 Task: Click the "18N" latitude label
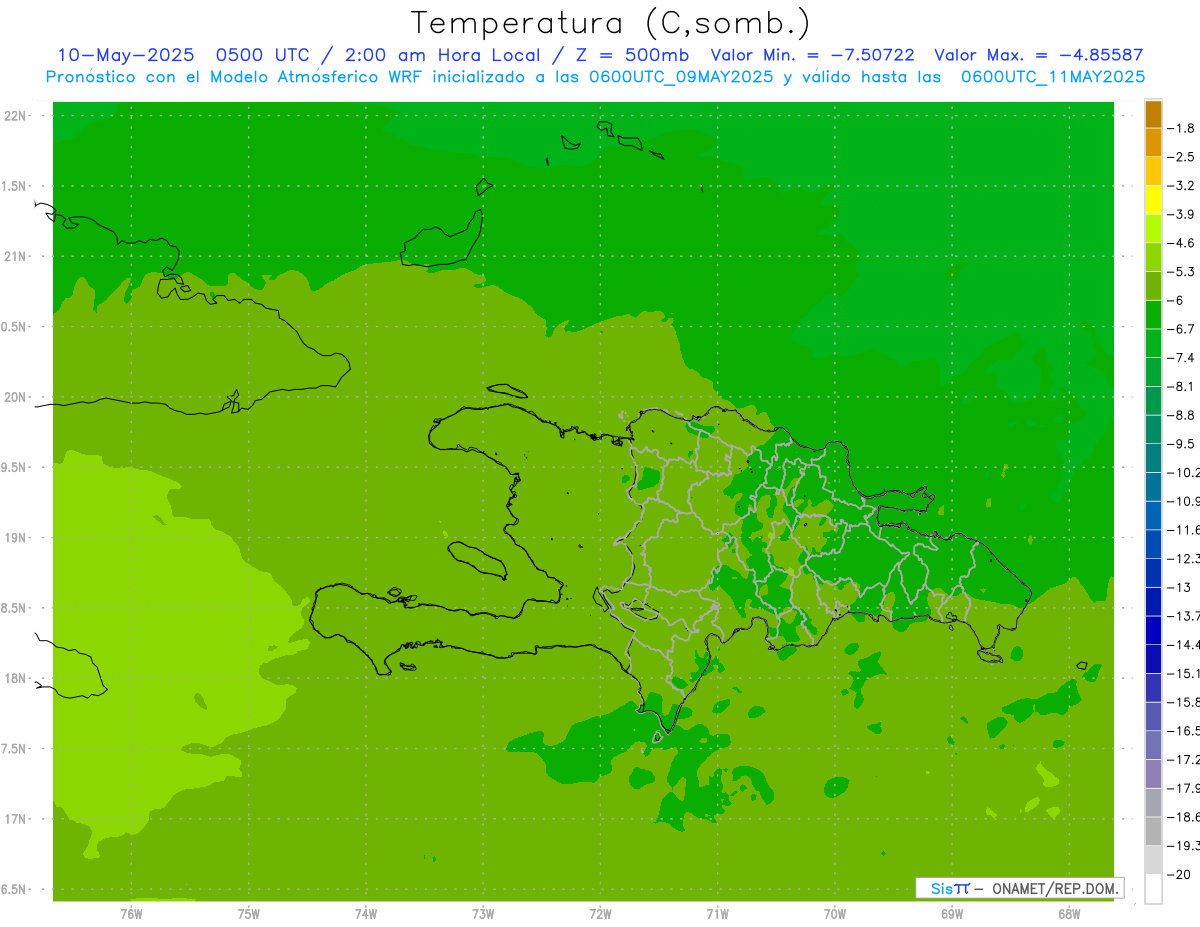point(15,678)
